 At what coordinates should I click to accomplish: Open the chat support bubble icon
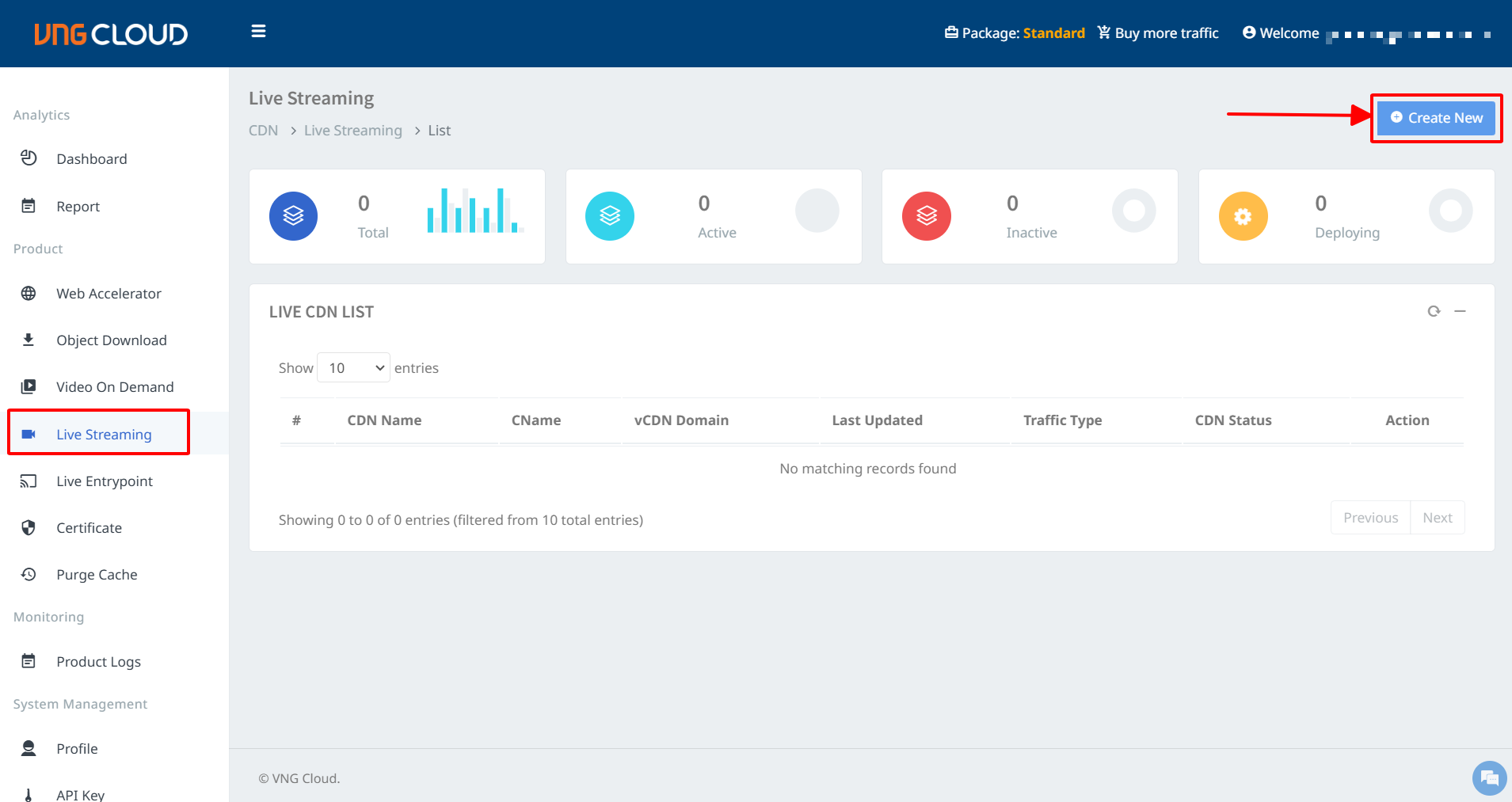point(1488,778)
